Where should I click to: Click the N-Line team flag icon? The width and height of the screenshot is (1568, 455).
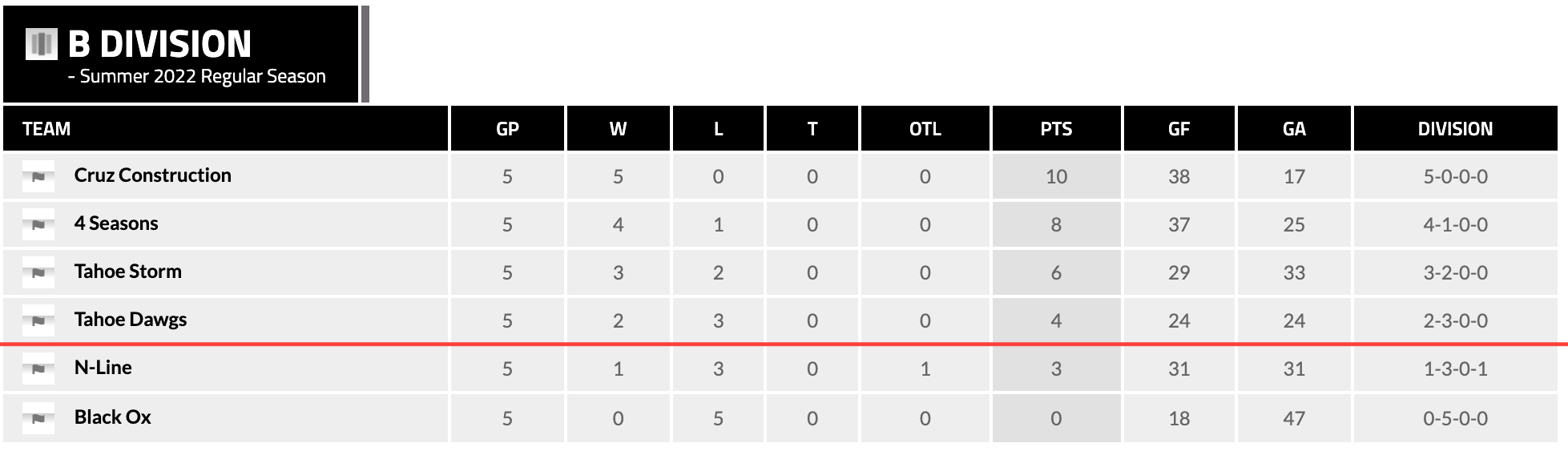[x=38, y=368]
